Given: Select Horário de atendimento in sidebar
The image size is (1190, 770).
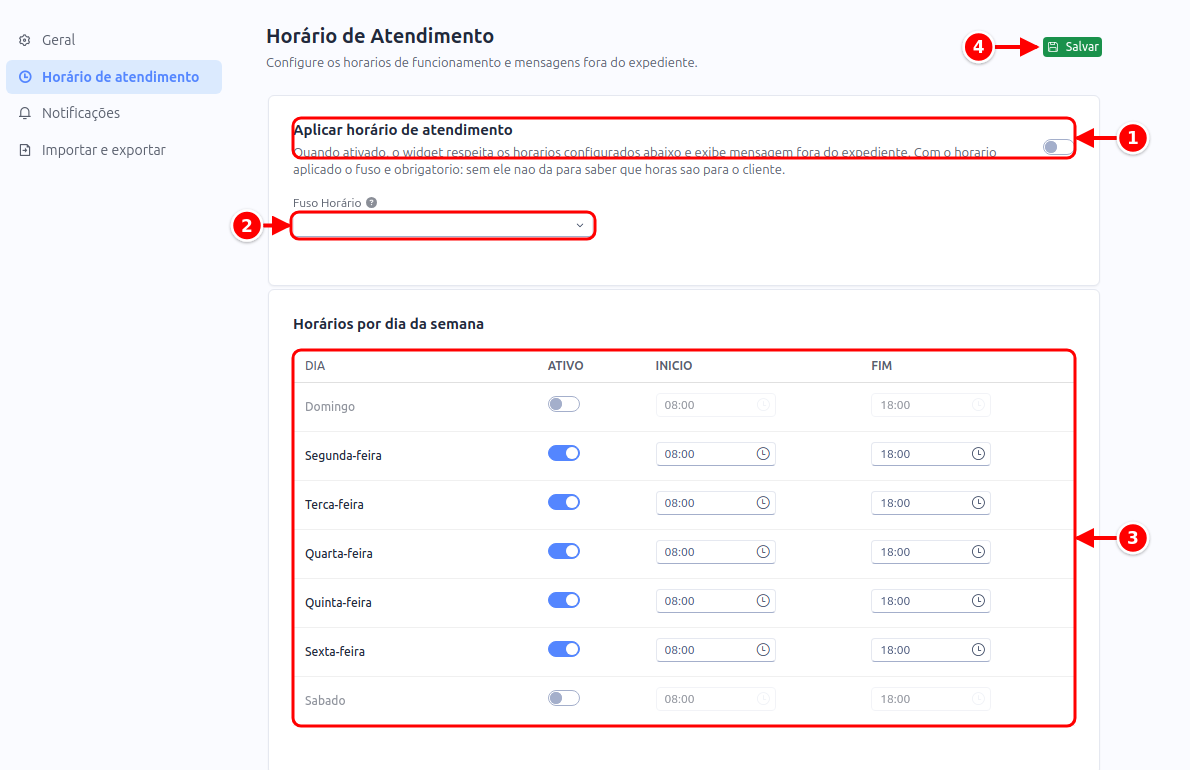Looking at the screenshot, I should [x=114, y=77].
